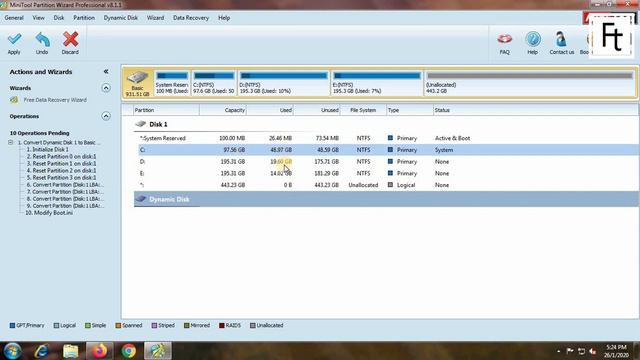Click the Simple legend swatch
Screen dimensions: 640x360
pos(87,325)
